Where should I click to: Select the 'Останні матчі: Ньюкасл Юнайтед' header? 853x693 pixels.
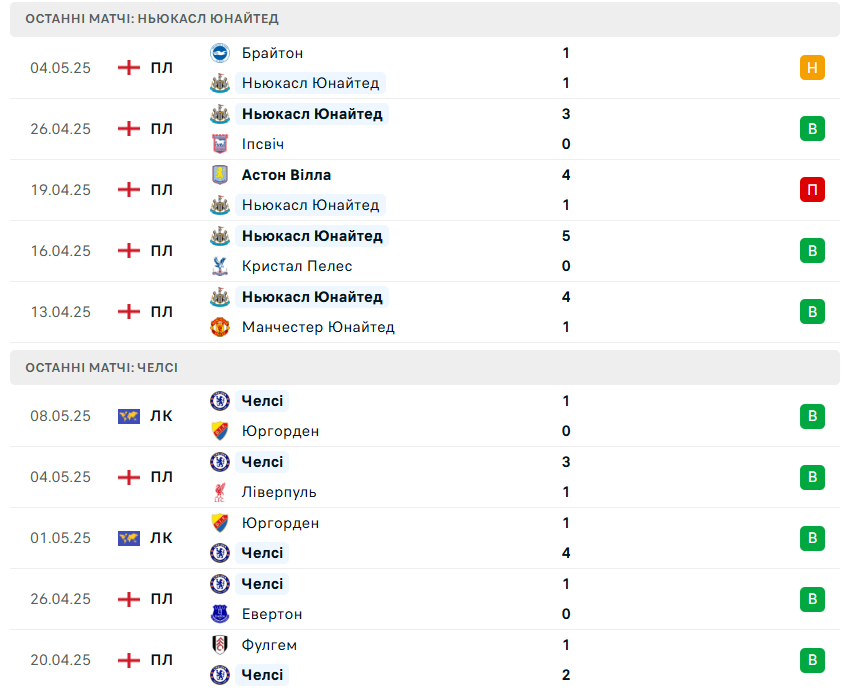pyautogui.click(x=152, y=19)
